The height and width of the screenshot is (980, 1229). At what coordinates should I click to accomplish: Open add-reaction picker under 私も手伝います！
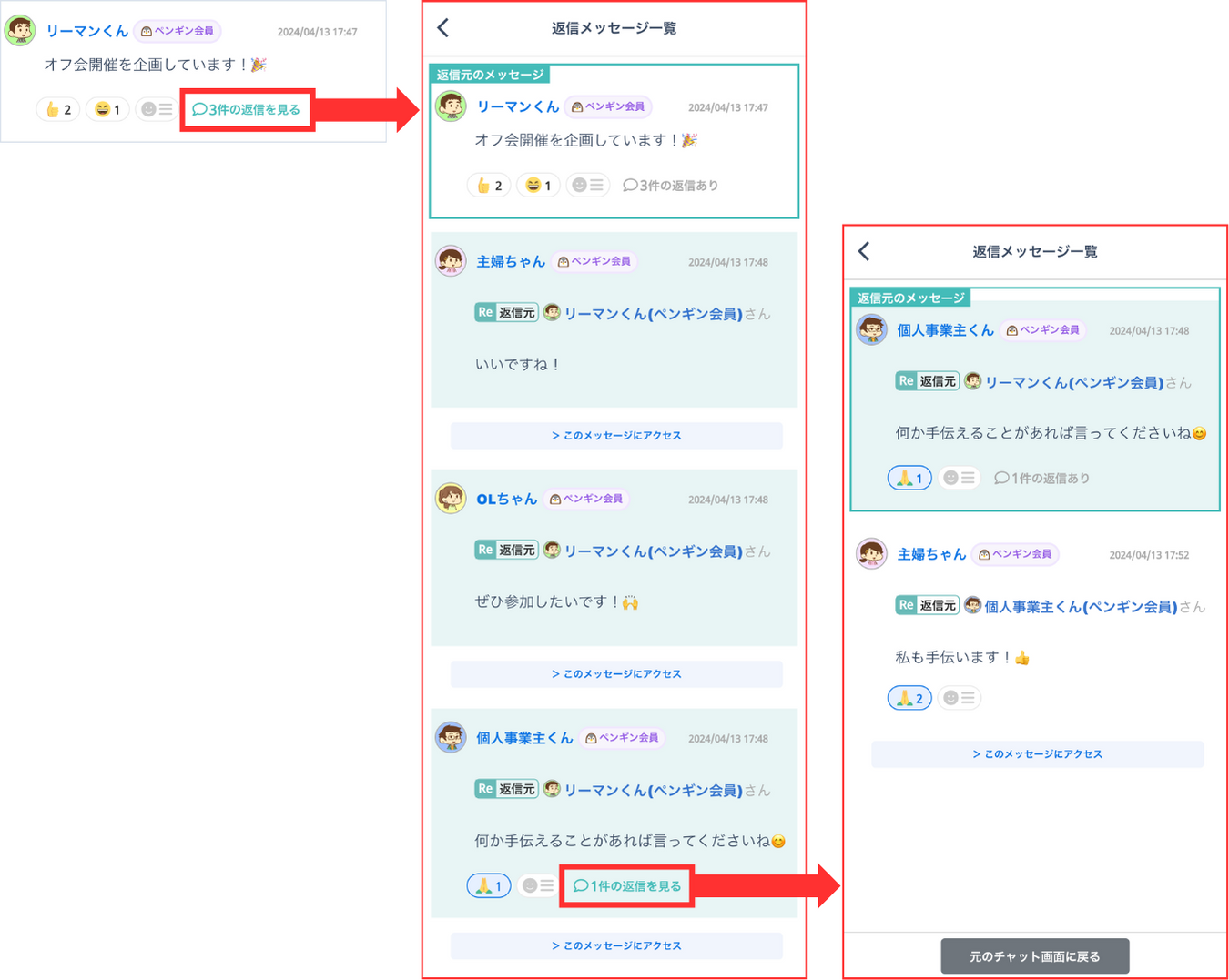(x=959, y=698)
